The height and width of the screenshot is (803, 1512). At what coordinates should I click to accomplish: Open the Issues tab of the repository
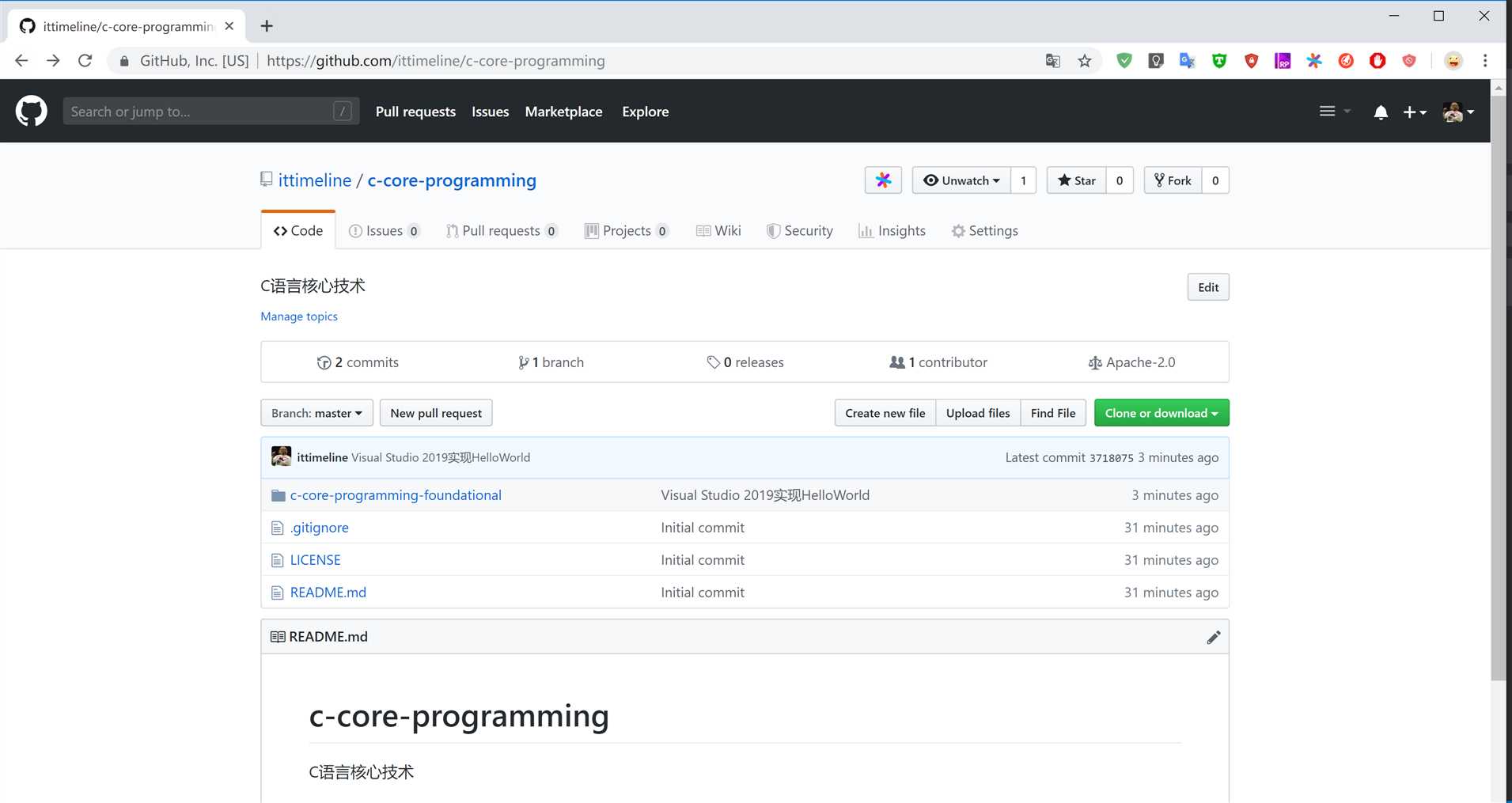(x=384, y=231)
